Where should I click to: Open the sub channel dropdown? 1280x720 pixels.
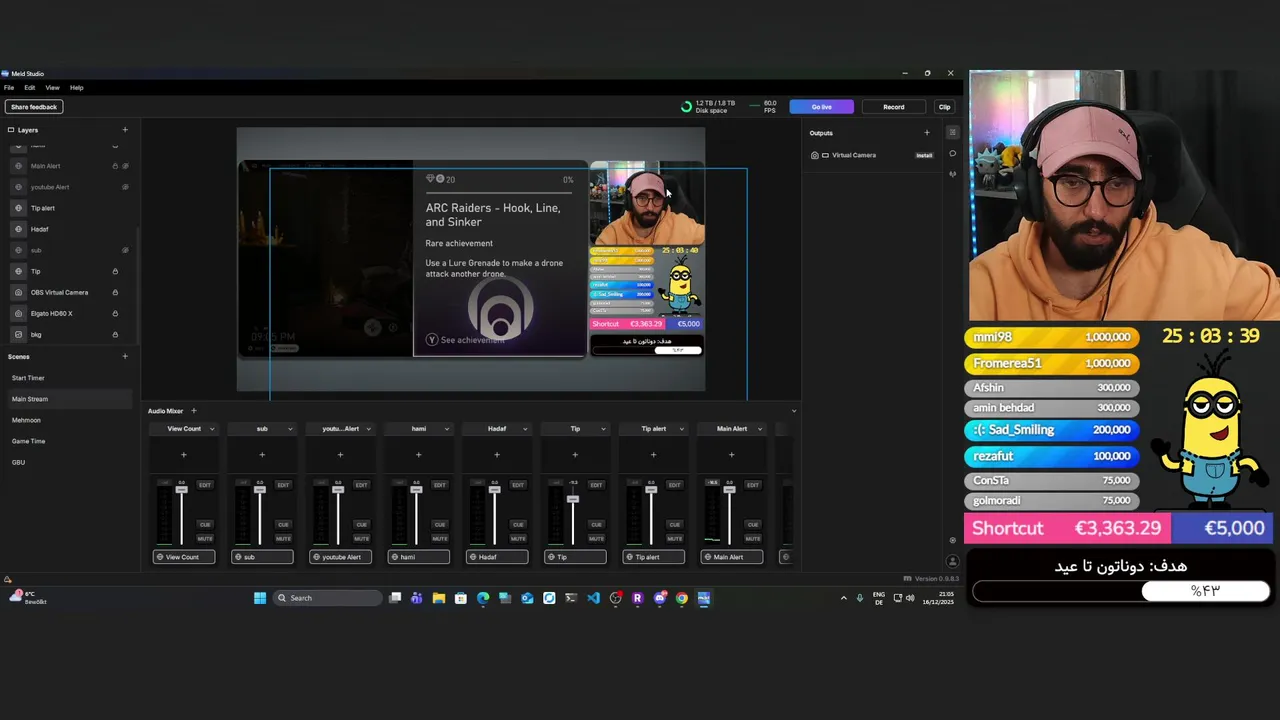coord(290,429)
